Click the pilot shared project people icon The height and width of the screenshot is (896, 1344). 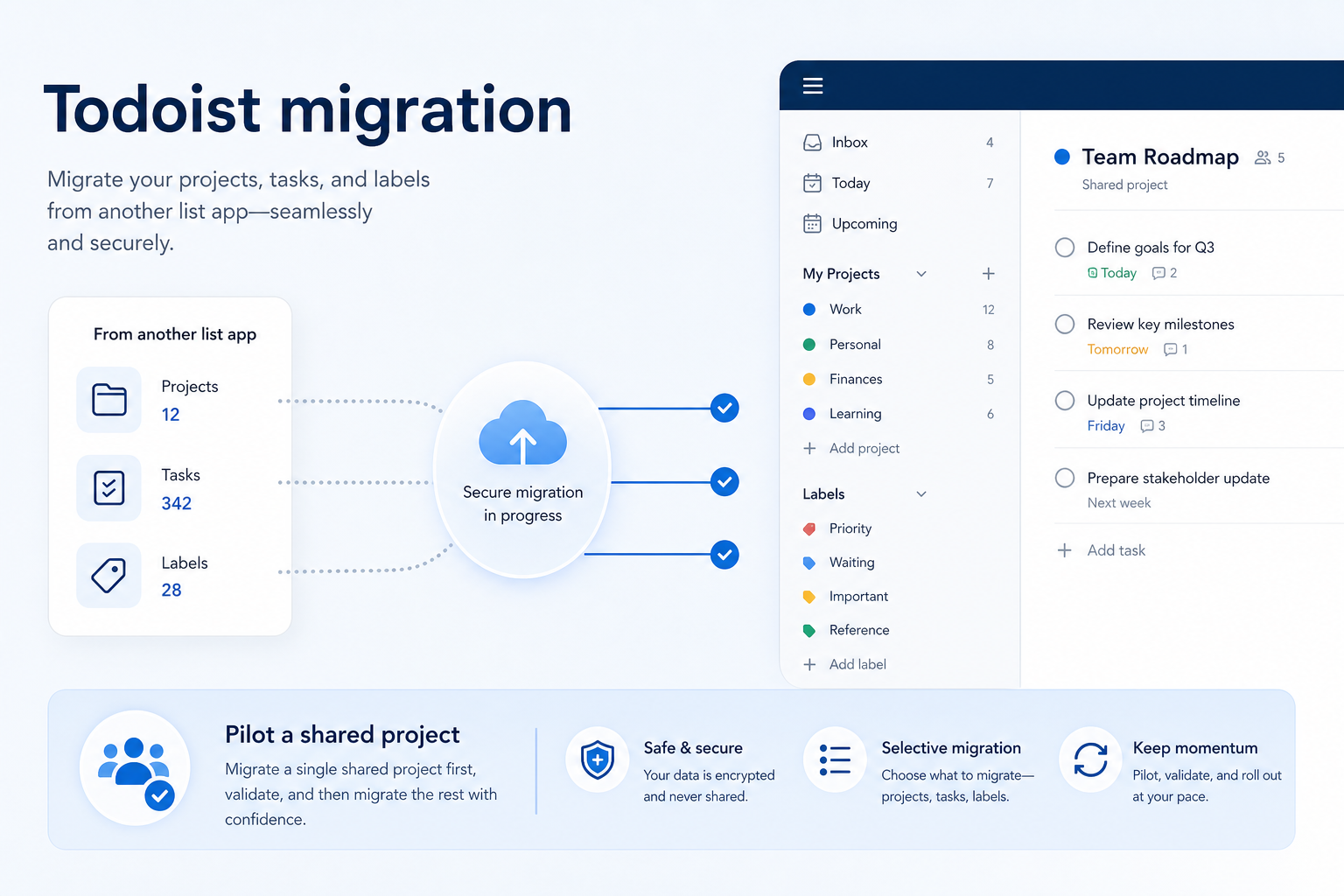(135, 767)
